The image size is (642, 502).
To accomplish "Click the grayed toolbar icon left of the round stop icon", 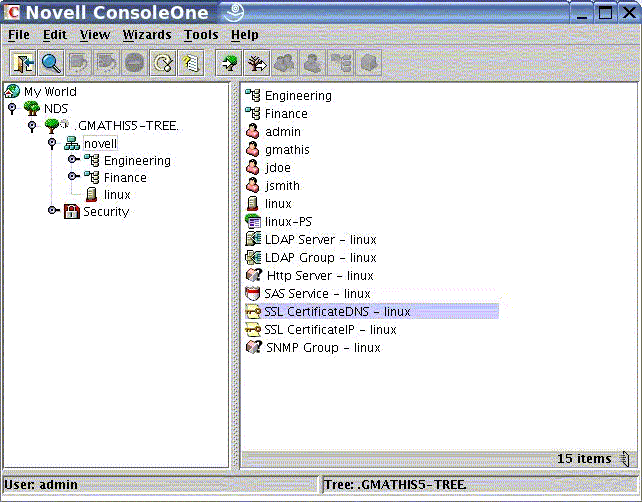I will coord(106,63).
